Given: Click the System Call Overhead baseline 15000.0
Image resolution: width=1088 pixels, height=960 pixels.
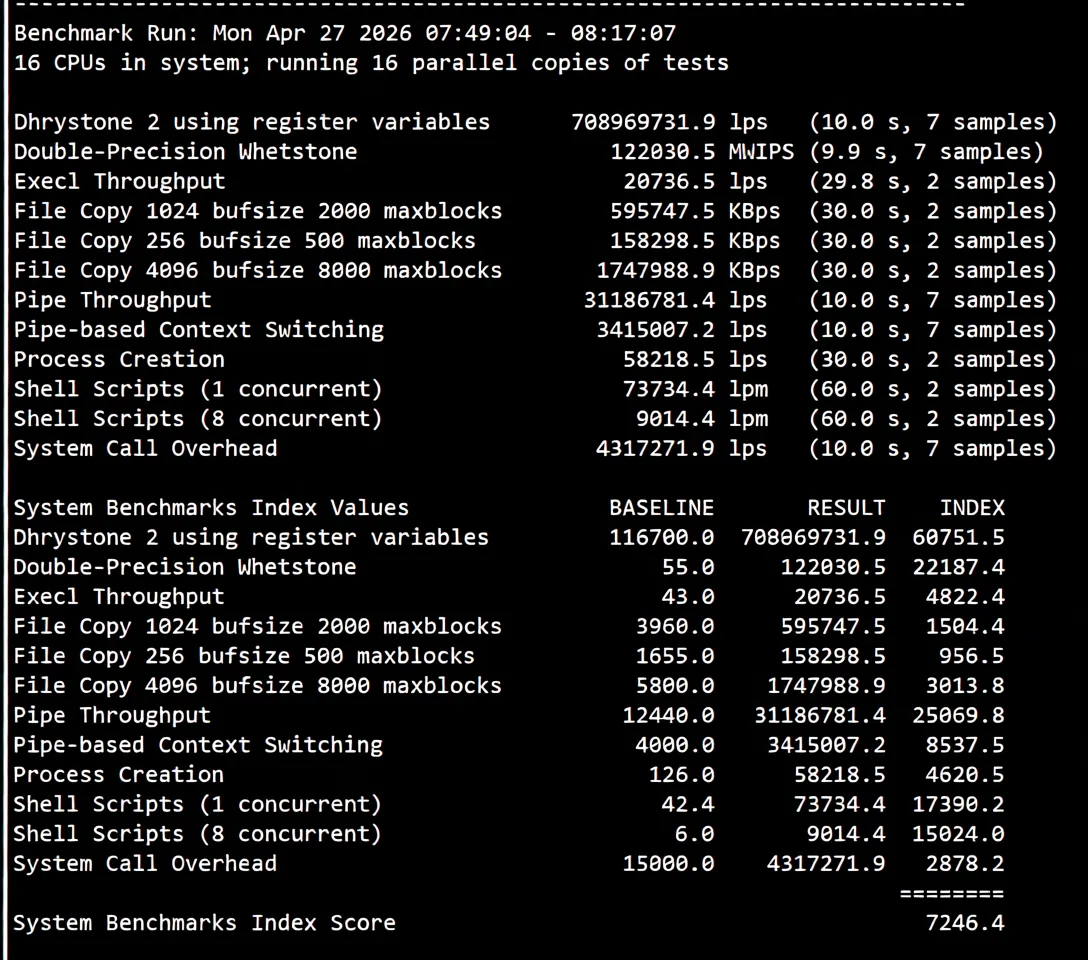Looking at the screenshot, I should [x=669, y=864].
